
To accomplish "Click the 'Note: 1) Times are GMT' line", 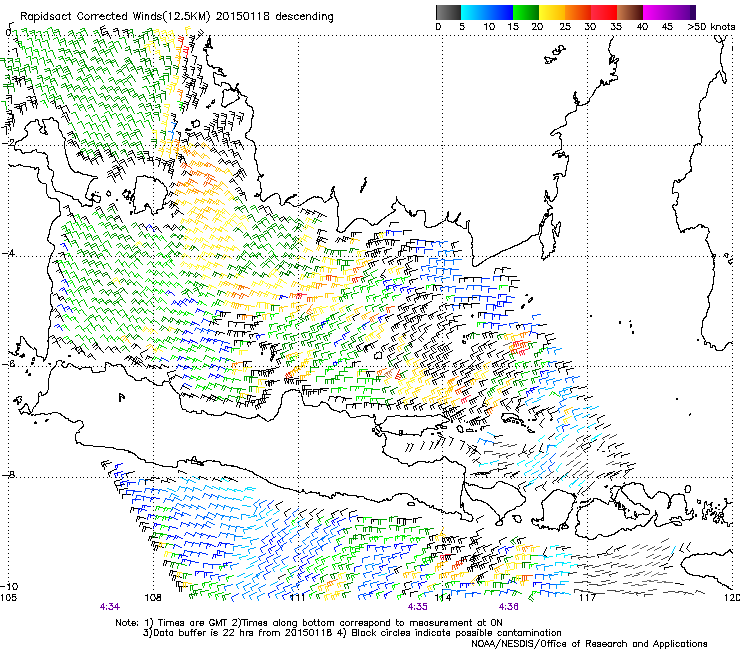I will click(x=309, y=623).
